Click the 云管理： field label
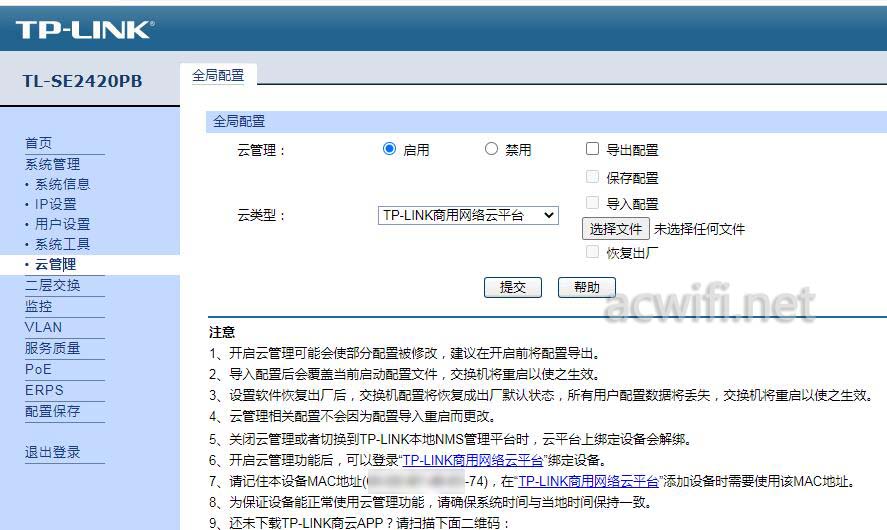This screenshot has height=530, width=887. click(261, 150)
